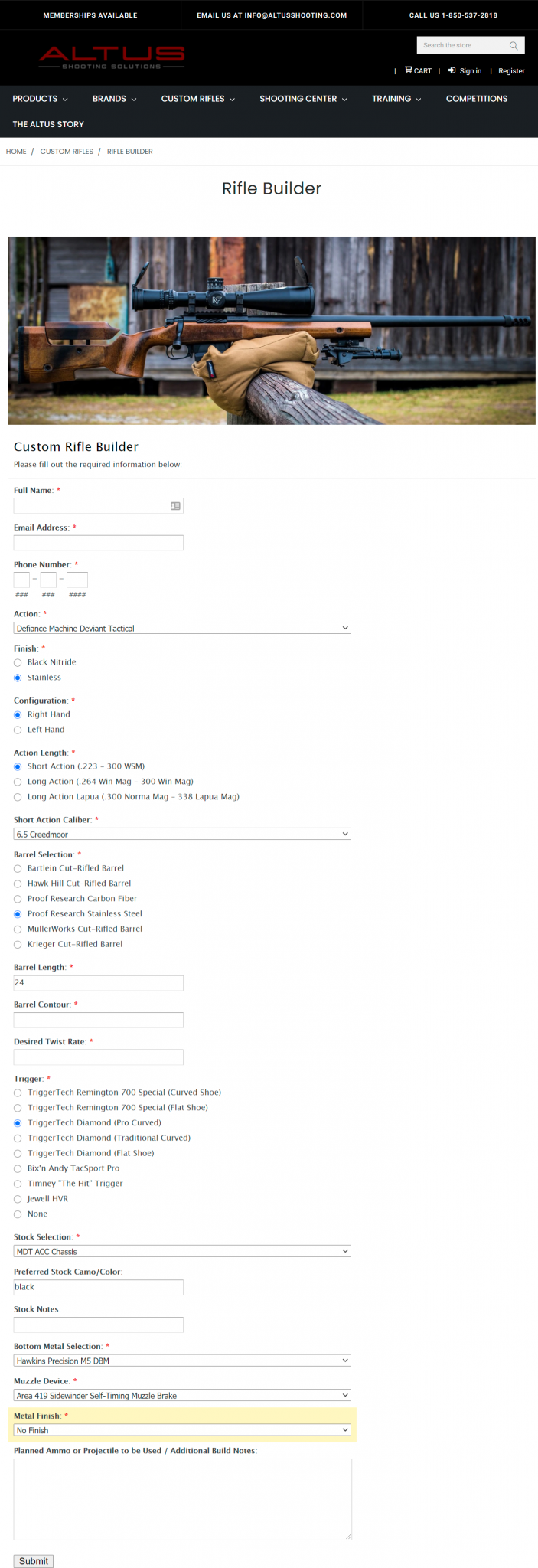Image resolution: width=538 pixels, height=1568 pixels.
Task: Click the Preferred Stock Camo/Color field
Action: click(98, 1288)
